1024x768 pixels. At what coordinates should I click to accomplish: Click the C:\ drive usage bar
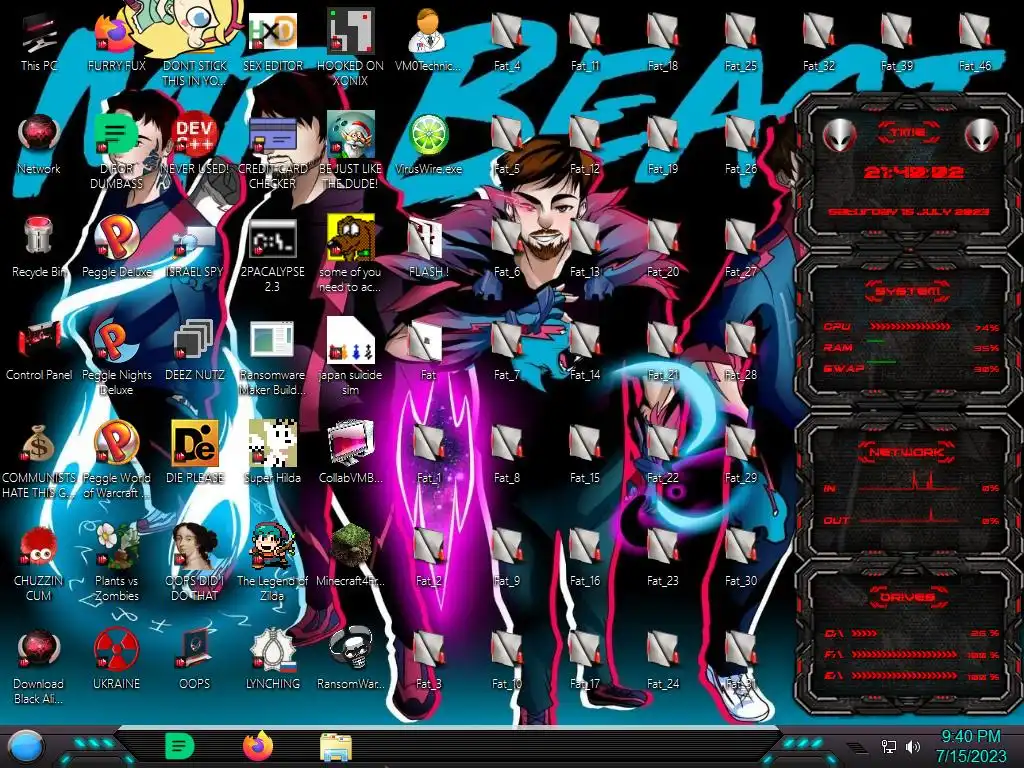tap(865, 633)
